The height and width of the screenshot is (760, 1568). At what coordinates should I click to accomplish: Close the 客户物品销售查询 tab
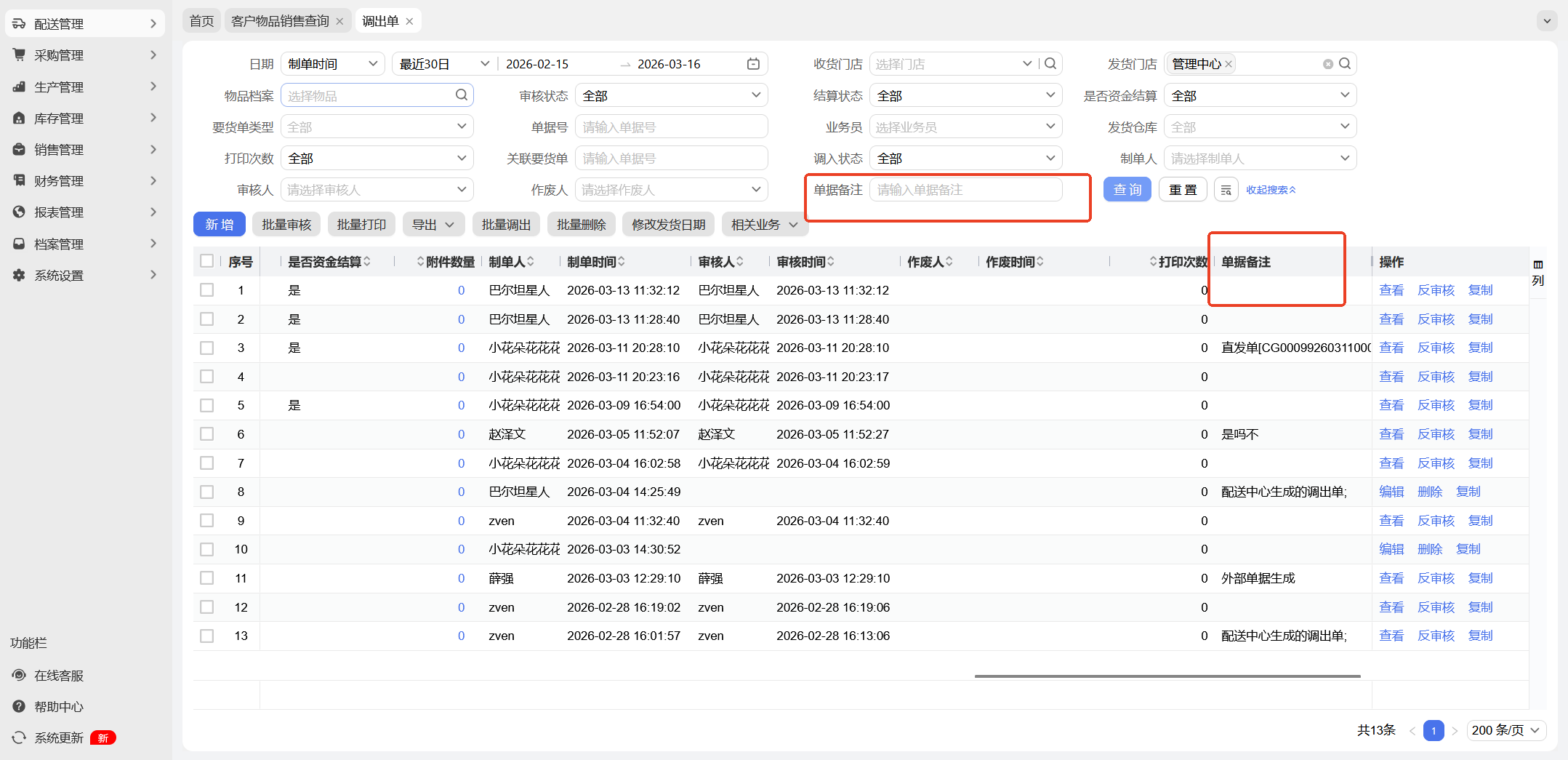[x=339, y=21]
